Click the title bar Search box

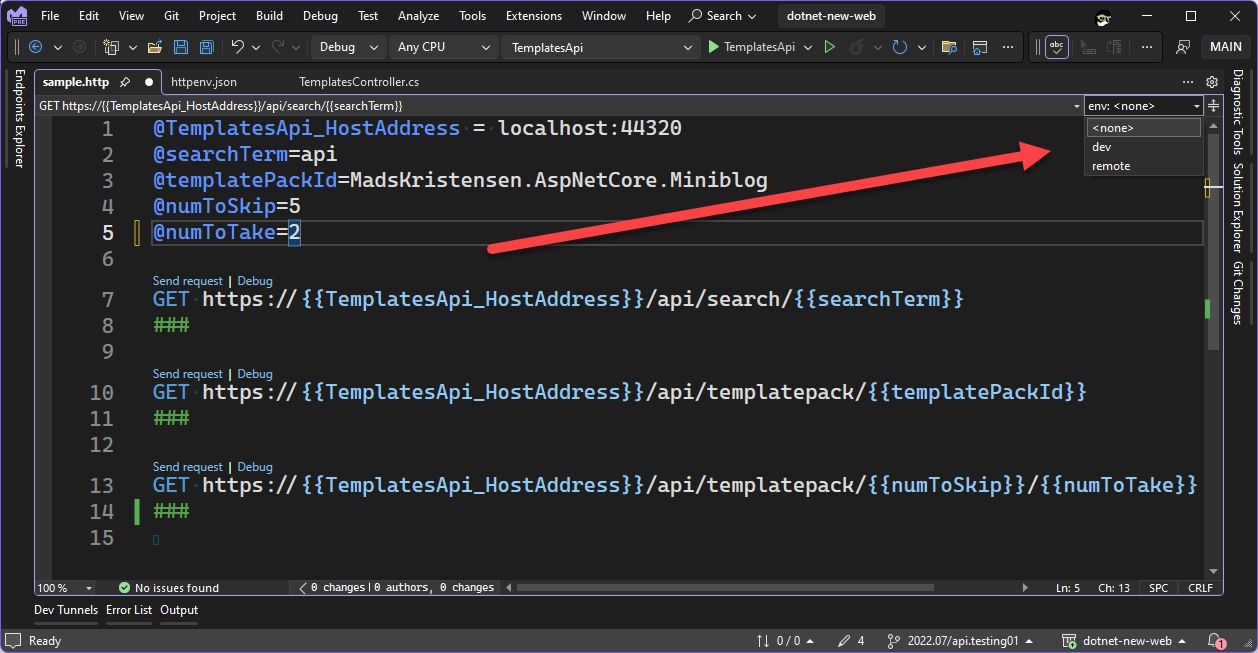pyautogui.click(x=722, y=16)
